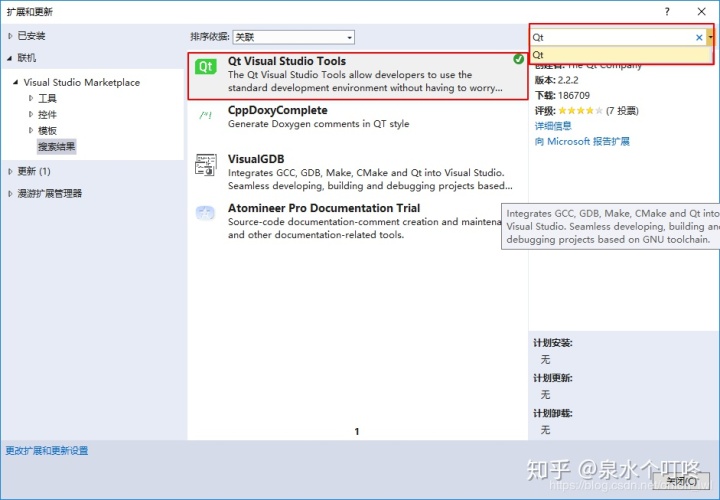720x500 pixels.
Task: Expand the 已安装 node
Action: coord(10,36)
